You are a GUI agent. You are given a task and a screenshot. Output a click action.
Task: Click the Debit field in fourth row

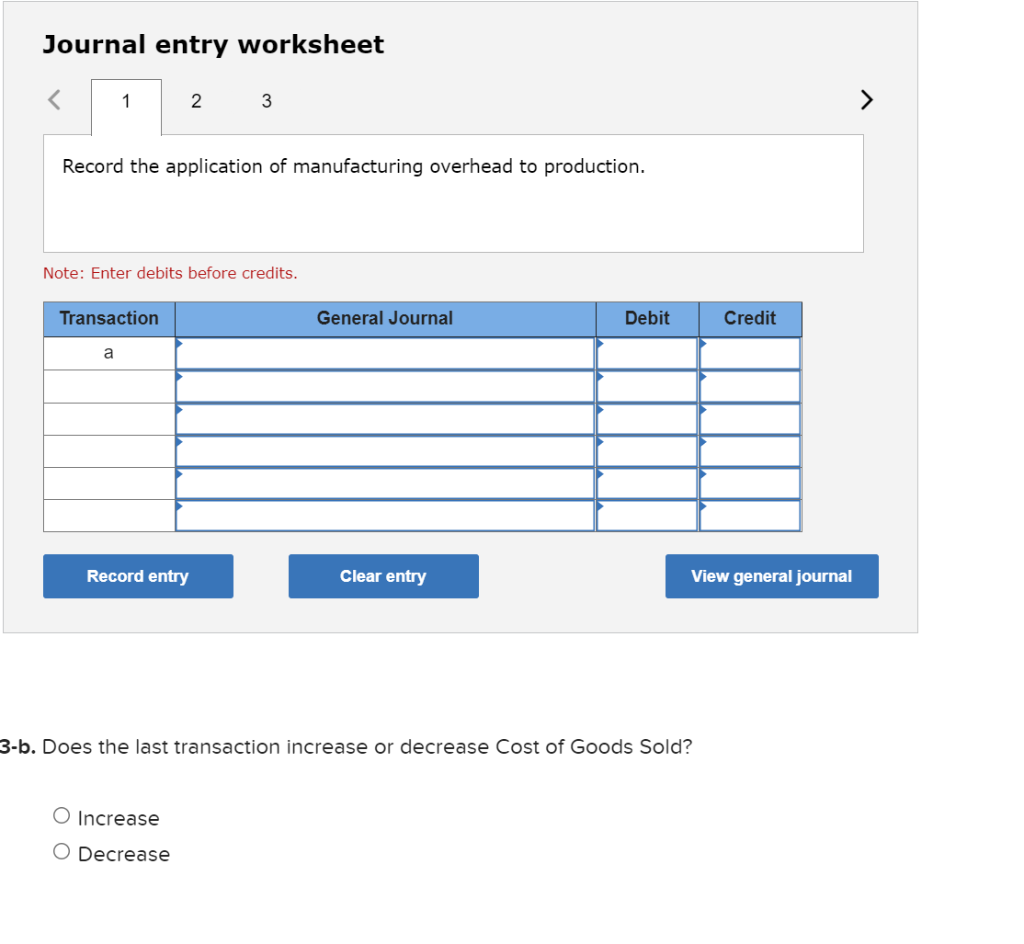pos(647,451)
